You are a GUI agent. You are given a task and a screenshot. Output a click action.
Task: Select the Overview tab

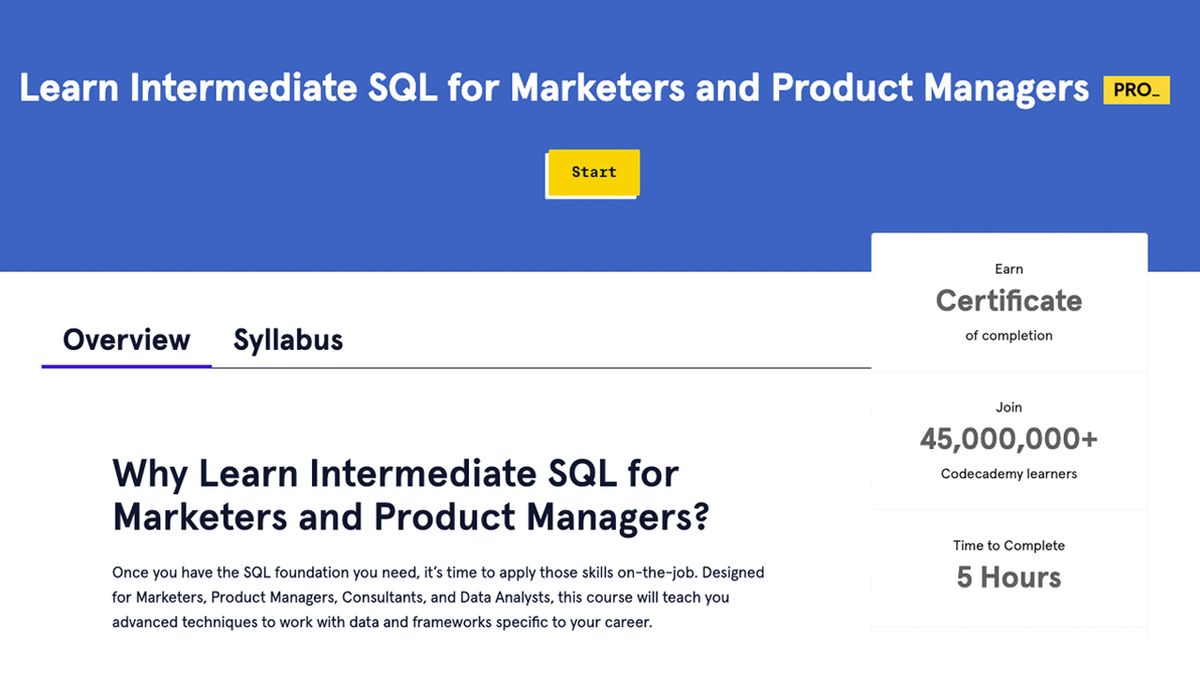[x=126, y=340]
